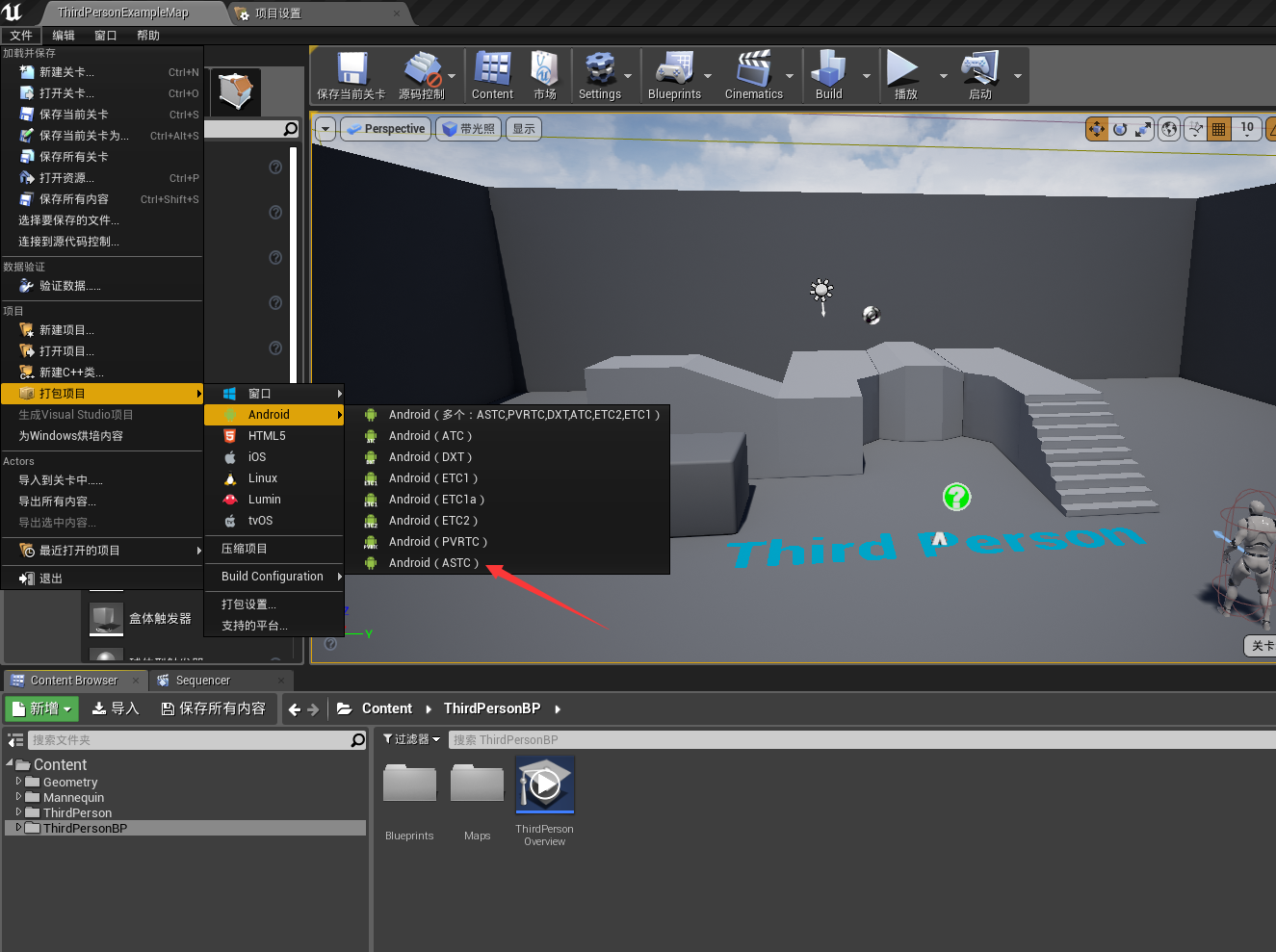1276x952 pixels.
Task: Toggle sources panel icon beside folder search
Action: (15, 740)
